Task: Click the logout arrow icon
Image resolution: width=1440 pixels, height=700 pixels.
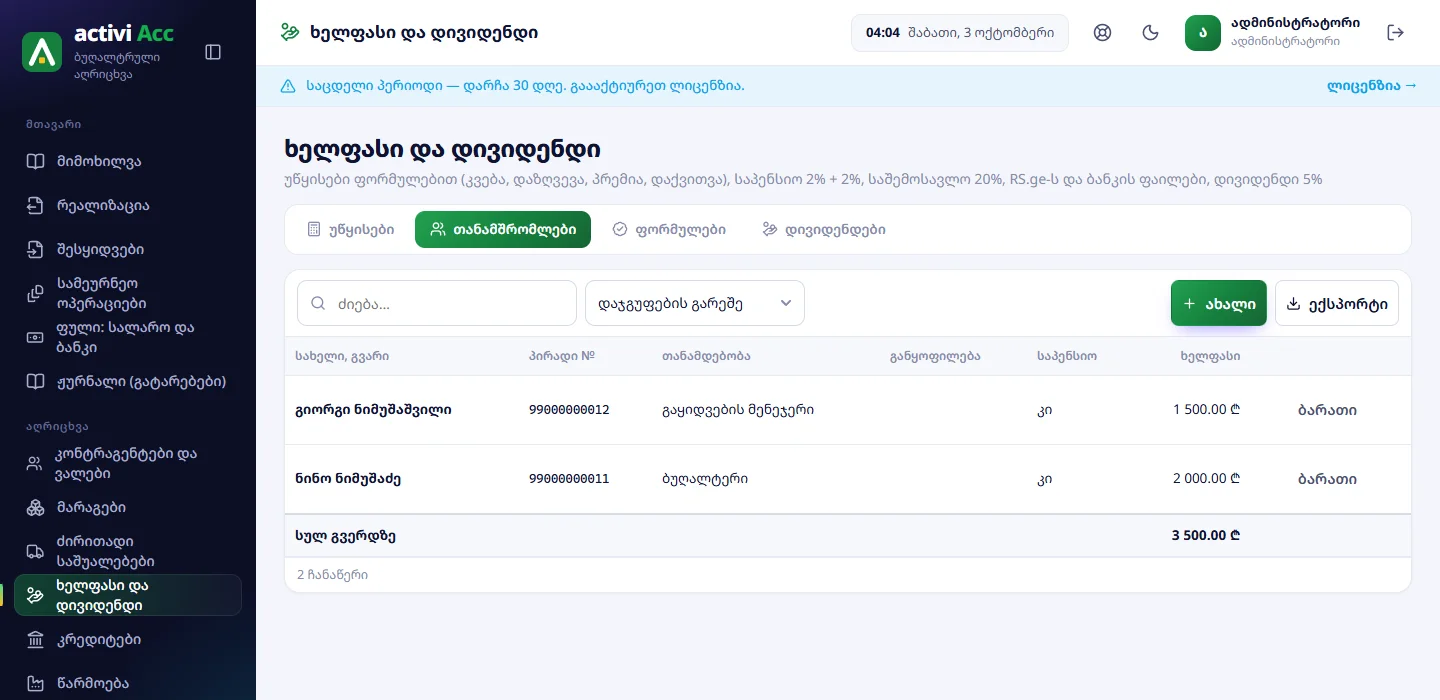Action: point(1396,32)
